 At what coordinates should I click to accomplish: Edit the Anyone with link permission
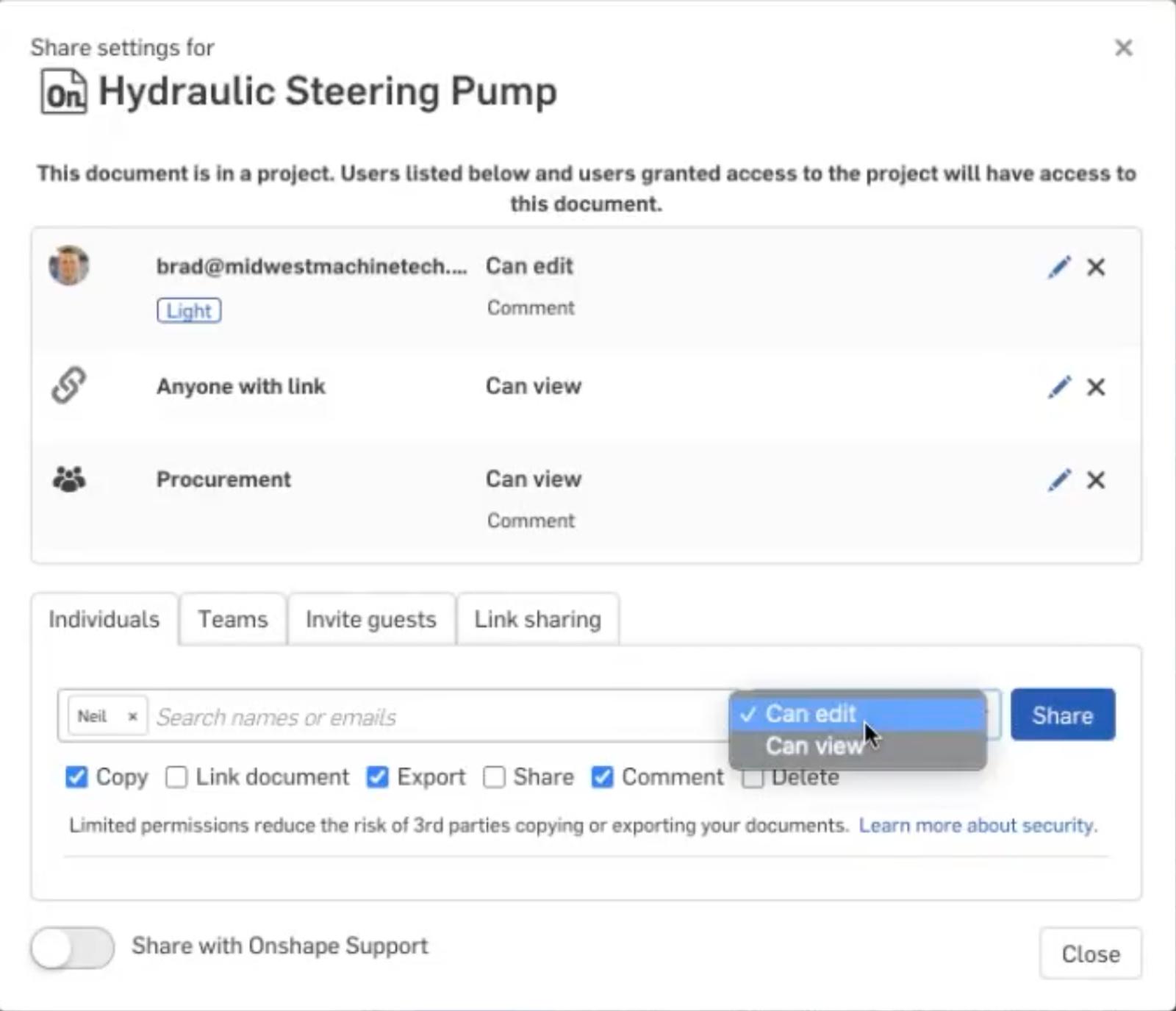point(1058,387)
